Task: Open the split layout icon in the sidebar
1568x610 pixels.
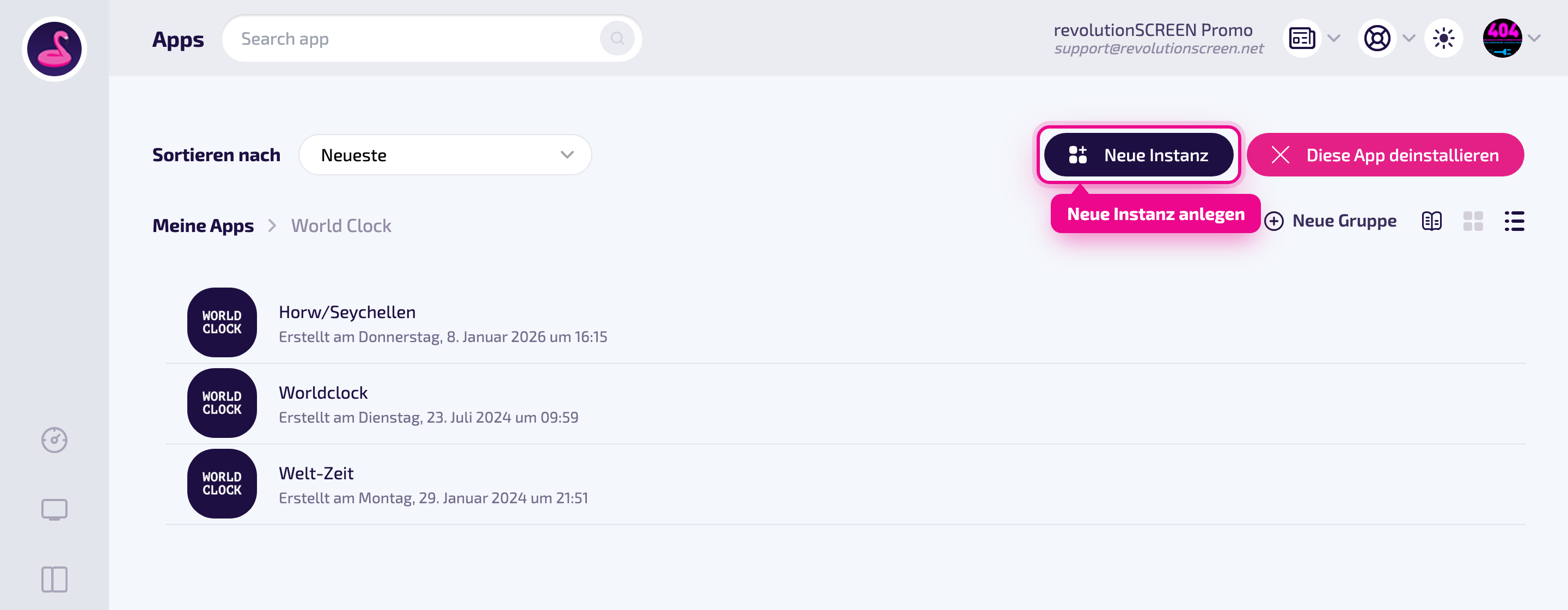Action: tap(54, 579)
